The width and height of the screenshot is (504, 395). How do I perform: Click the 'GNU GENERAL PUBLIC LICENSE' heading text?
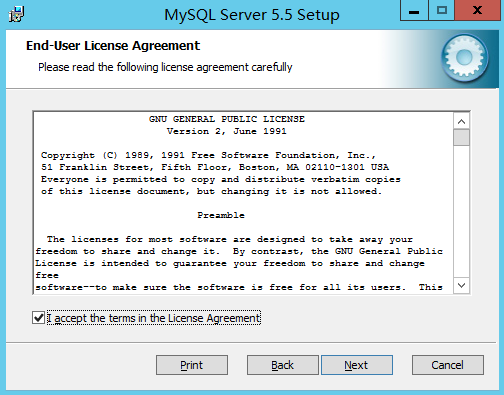(227, 119)
